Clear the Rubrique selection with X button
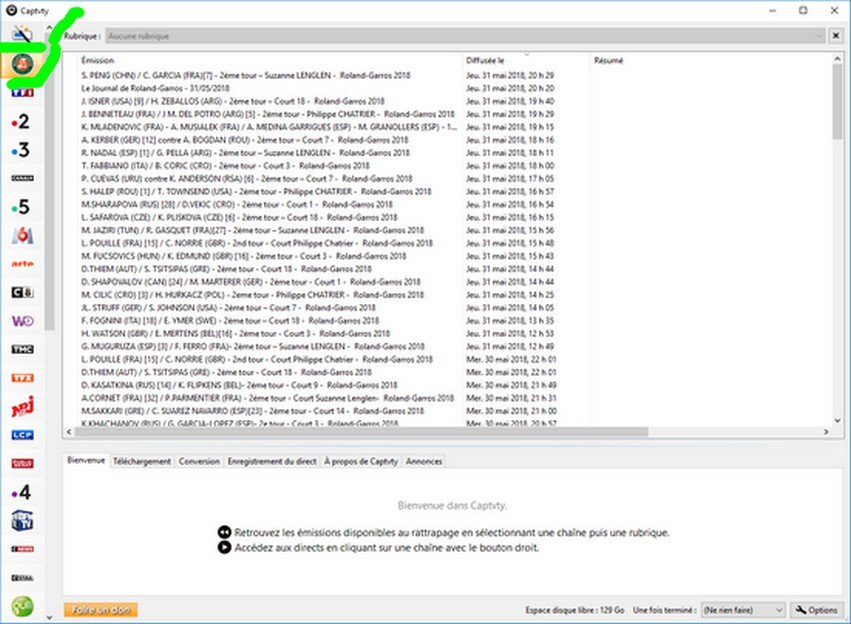 (836, 36)
